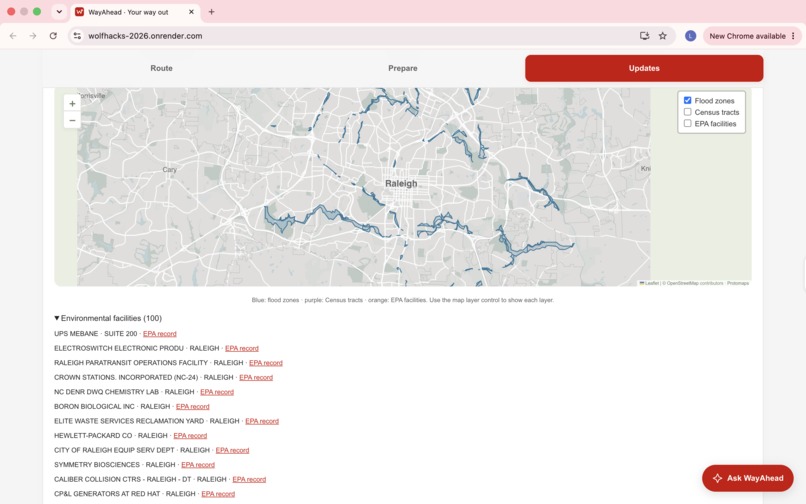Enable the Census tracts layer
Screen dimensions: 806x504
click(x=687, y=112)
